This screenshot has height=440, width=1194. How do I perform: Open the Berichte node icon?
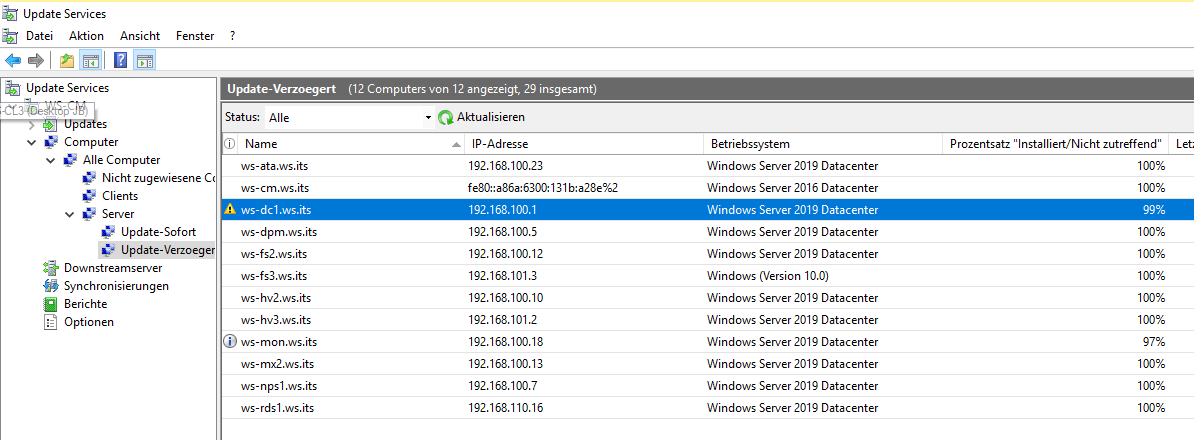coord(50,304)
